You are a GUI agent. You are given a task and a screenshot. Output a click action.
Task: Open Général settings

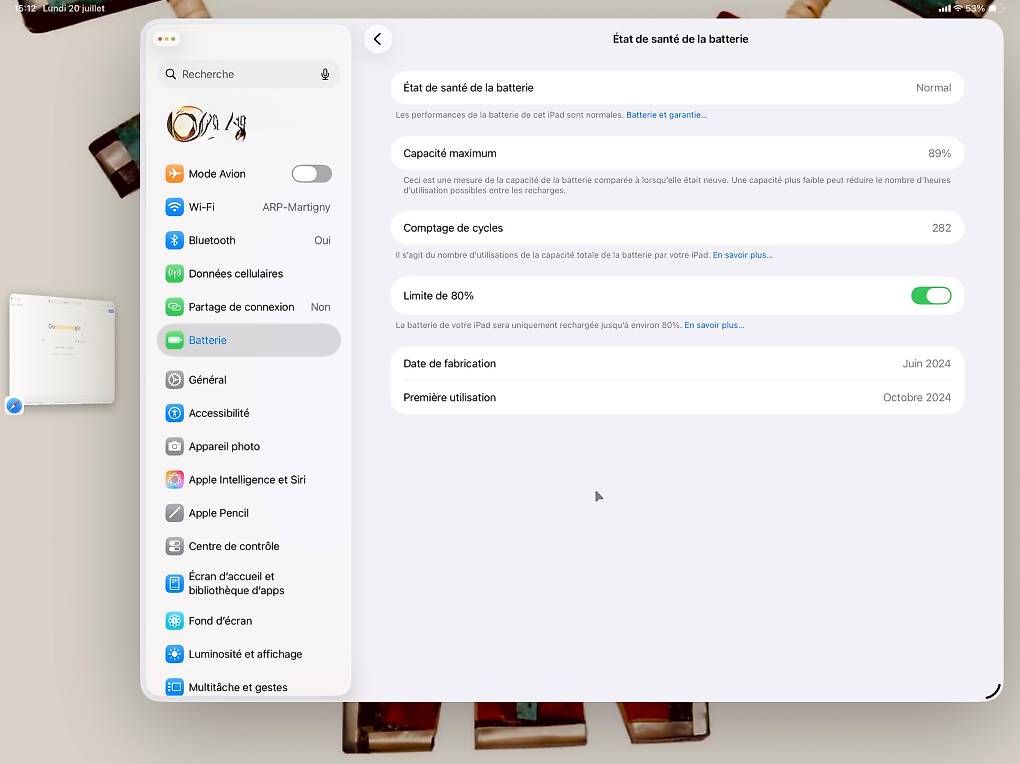(248, 379)
